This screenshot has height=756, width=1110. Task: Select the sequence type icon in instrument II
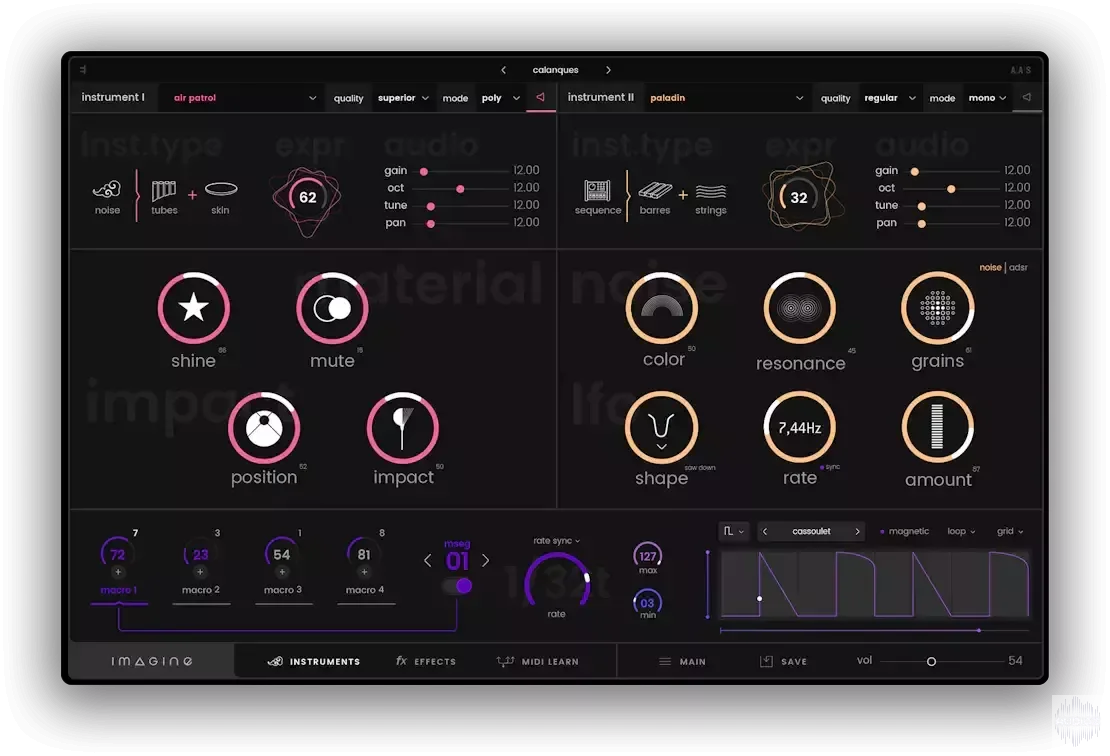point(597,190)
